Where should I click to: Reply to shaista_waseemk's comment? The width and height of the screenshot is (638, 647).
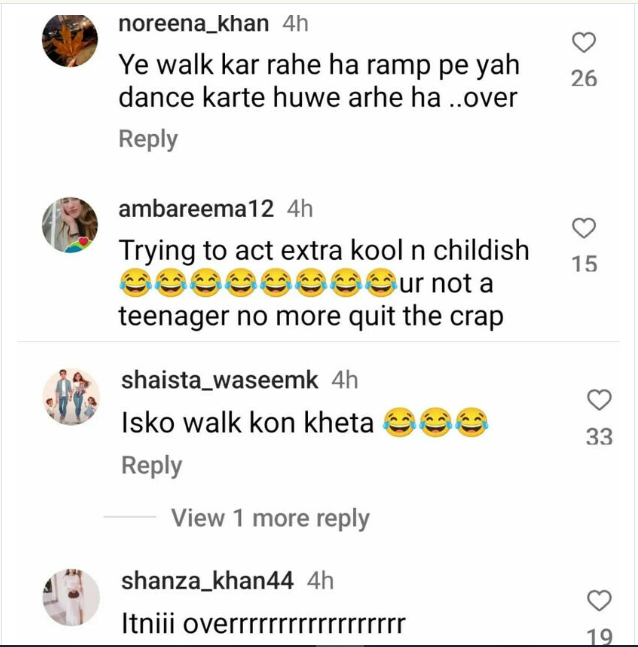(151, 465)
